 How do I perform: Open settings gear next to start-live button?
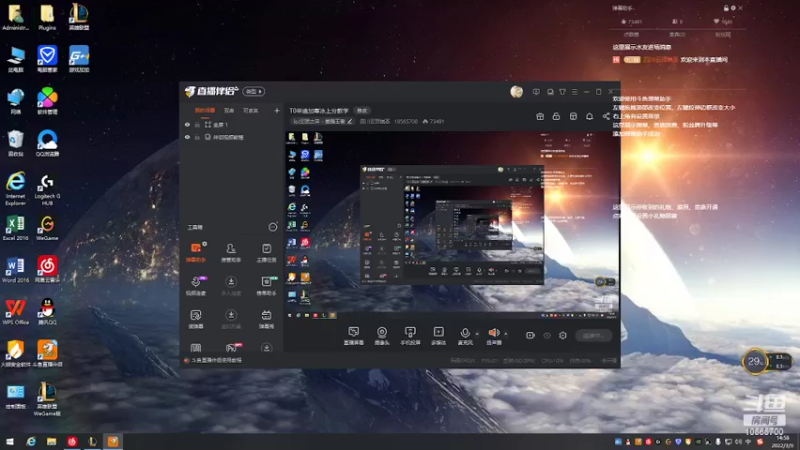point(563,335)
